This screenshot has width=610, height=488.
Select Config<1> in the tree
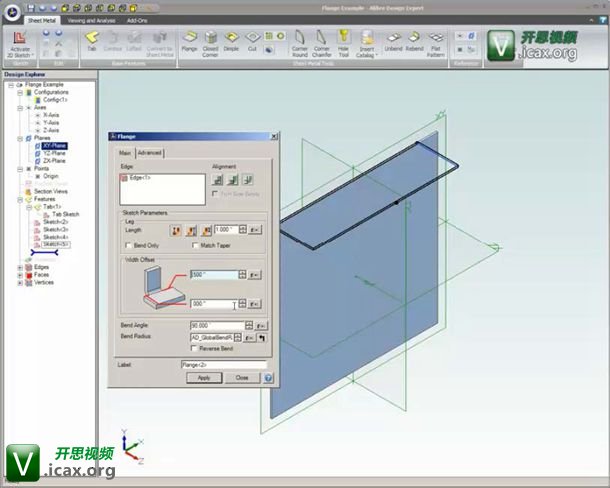[x=54, y=100]
